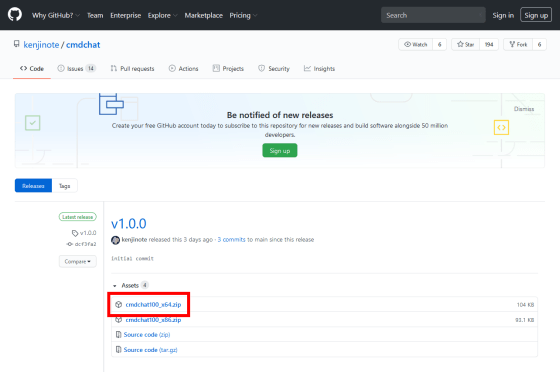Viewport: 560px width, 372px height.
Task: Download cmdchat100_x64.zip
Action: click(x=153, y=305)
